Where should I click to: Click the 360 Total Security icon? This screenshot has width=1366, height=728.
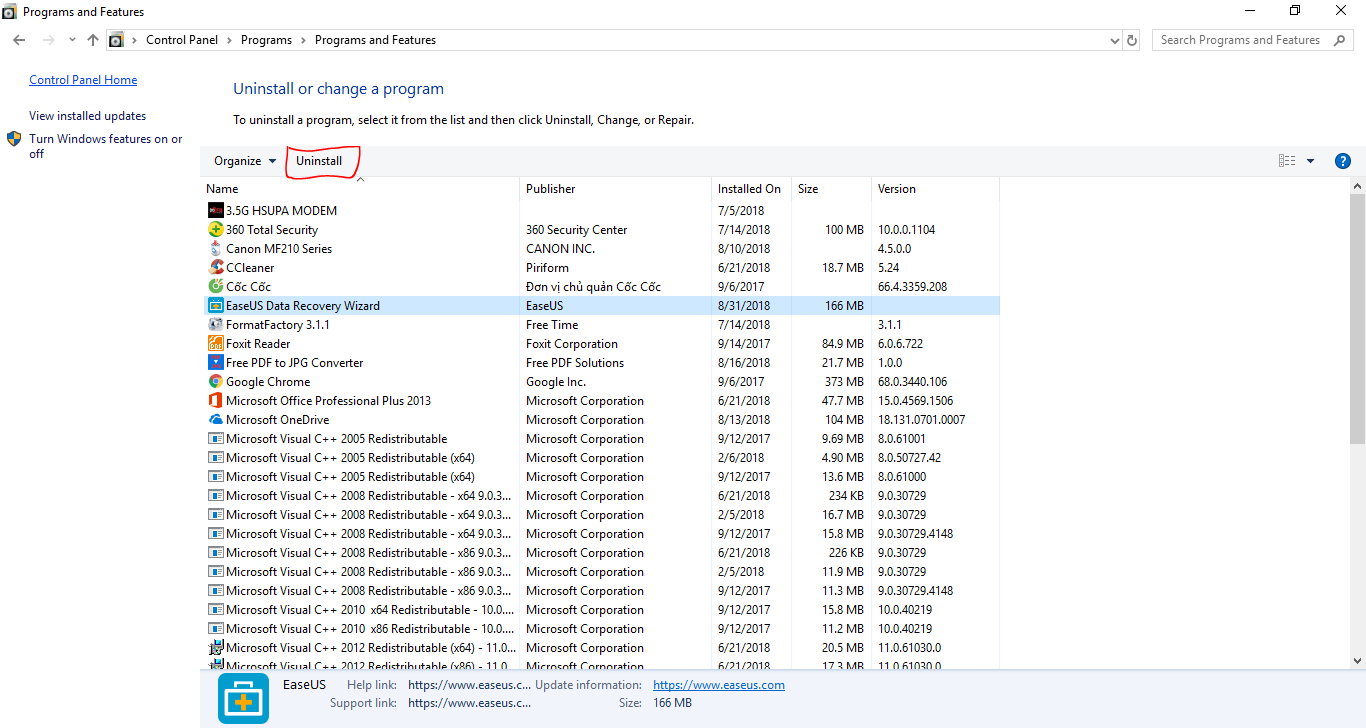216,230
